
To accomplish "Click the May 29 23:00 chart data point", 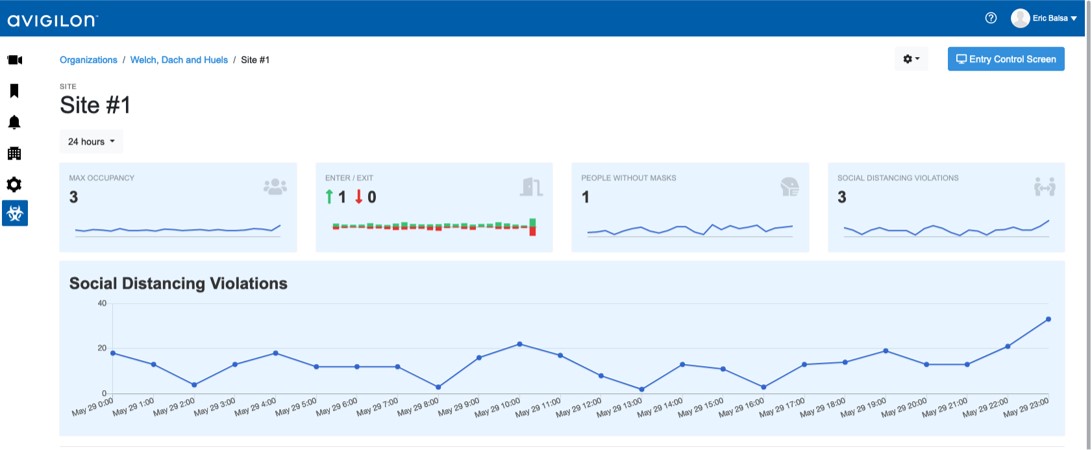I will 1048,319.
